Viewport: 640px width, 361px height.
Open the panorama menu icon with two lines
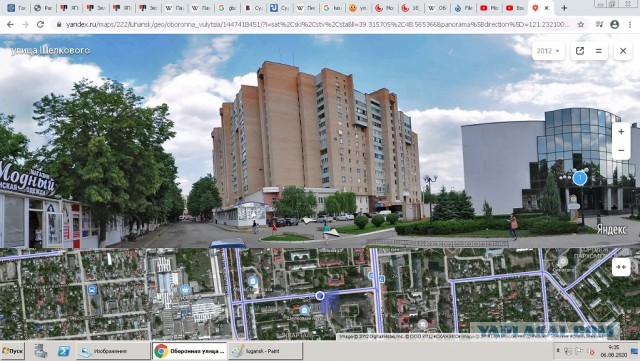pyautogui.click(x=598, y=51)
